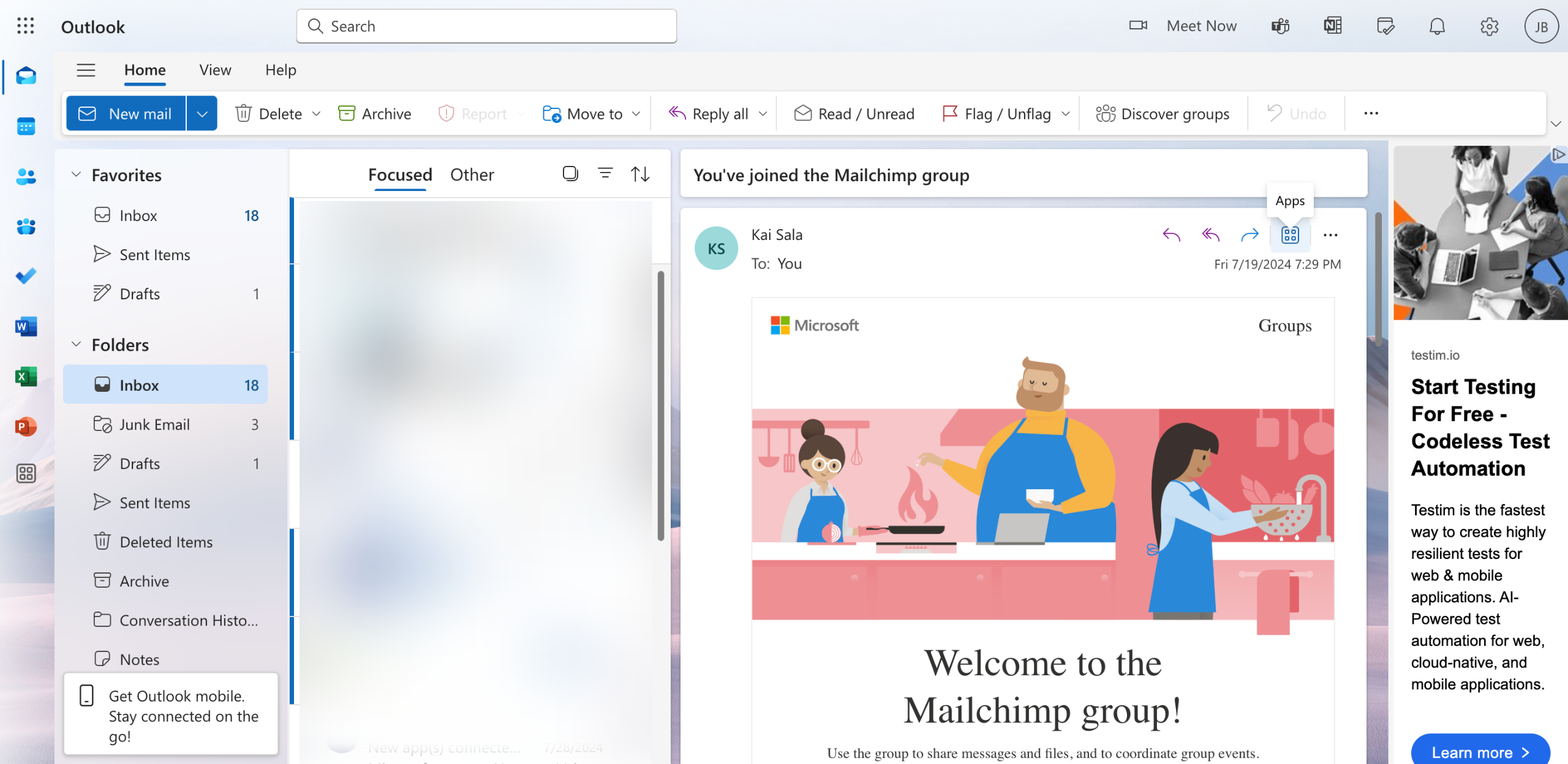The width and height of the screenshot is (1568, 764).
Task: Click the Learn more ad button
Action: pos(1480,752)
